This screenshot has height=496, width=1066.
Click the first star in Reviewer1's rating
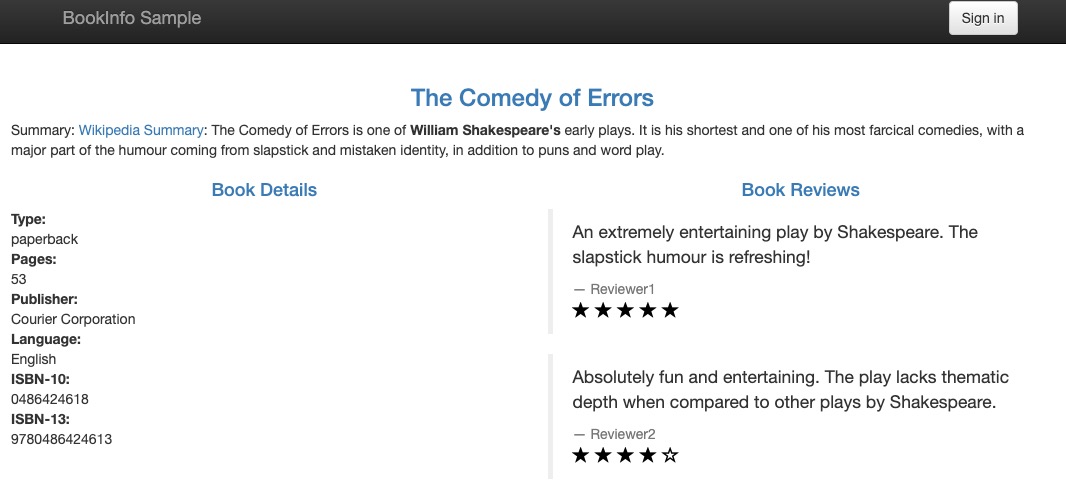coord(581,311)
